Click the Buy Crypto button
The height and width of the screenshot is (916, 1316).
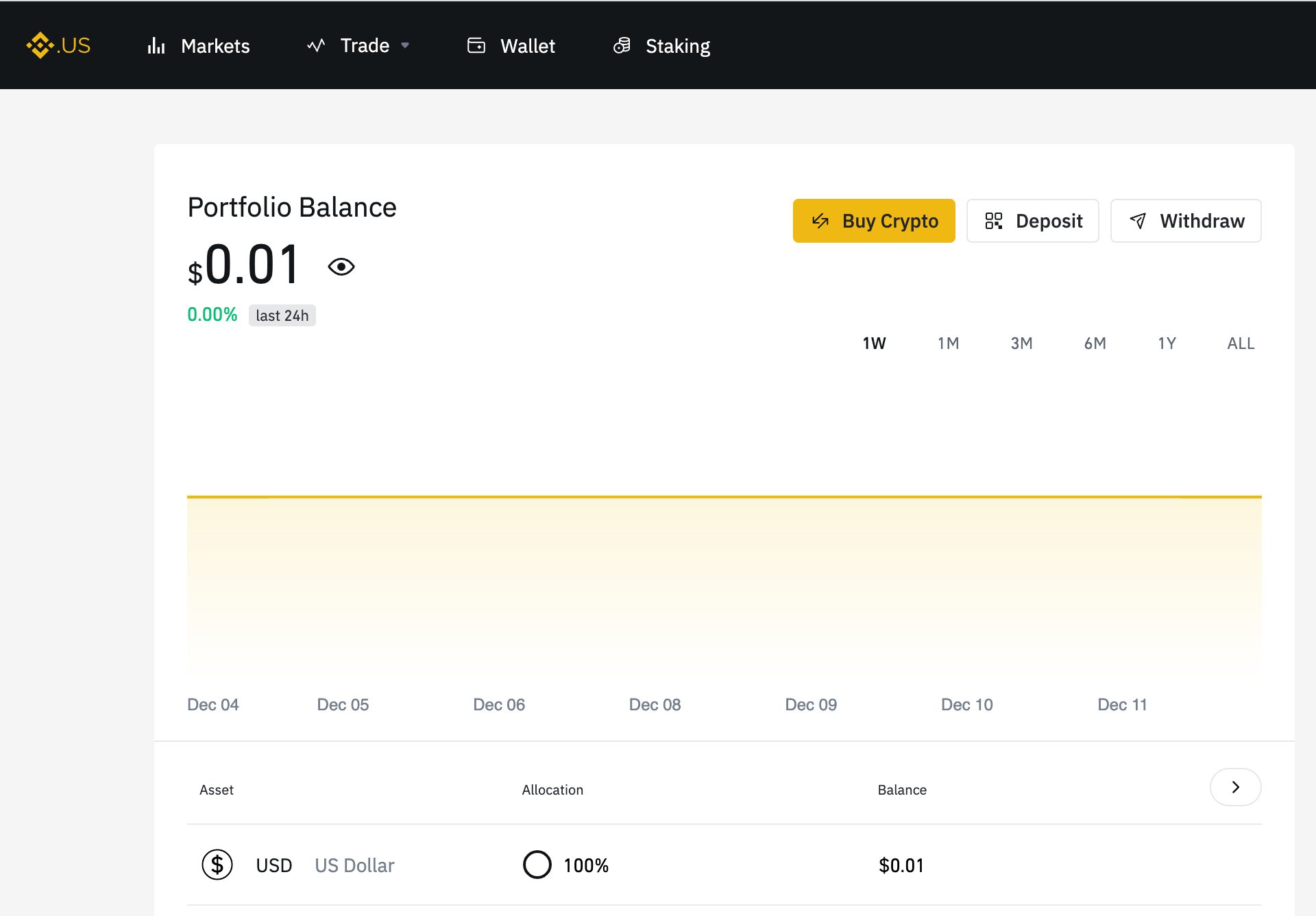click(x=874, y=221)
